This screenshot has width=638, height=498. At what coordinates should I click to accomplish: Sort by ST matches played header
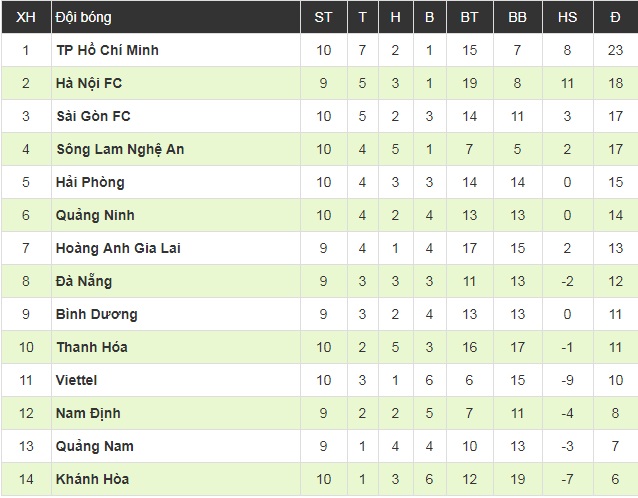click(x=323, y=17)
